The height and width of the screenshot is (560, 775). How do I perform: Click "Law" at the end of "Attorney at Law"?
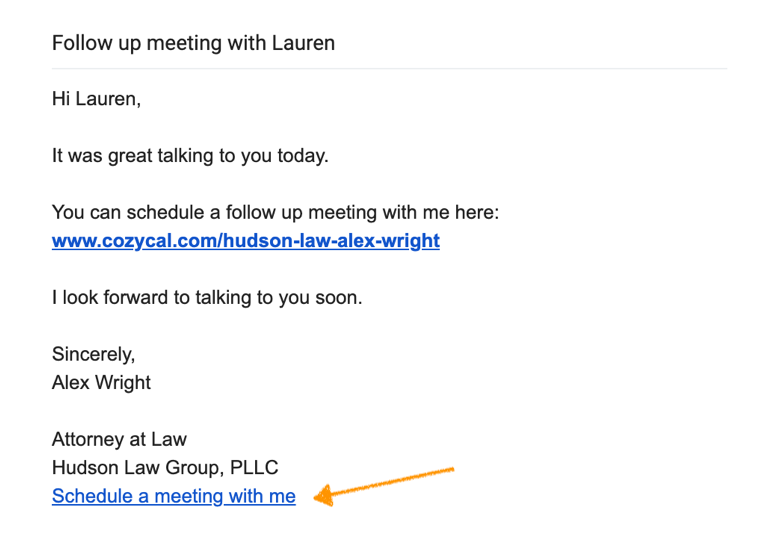170,439
